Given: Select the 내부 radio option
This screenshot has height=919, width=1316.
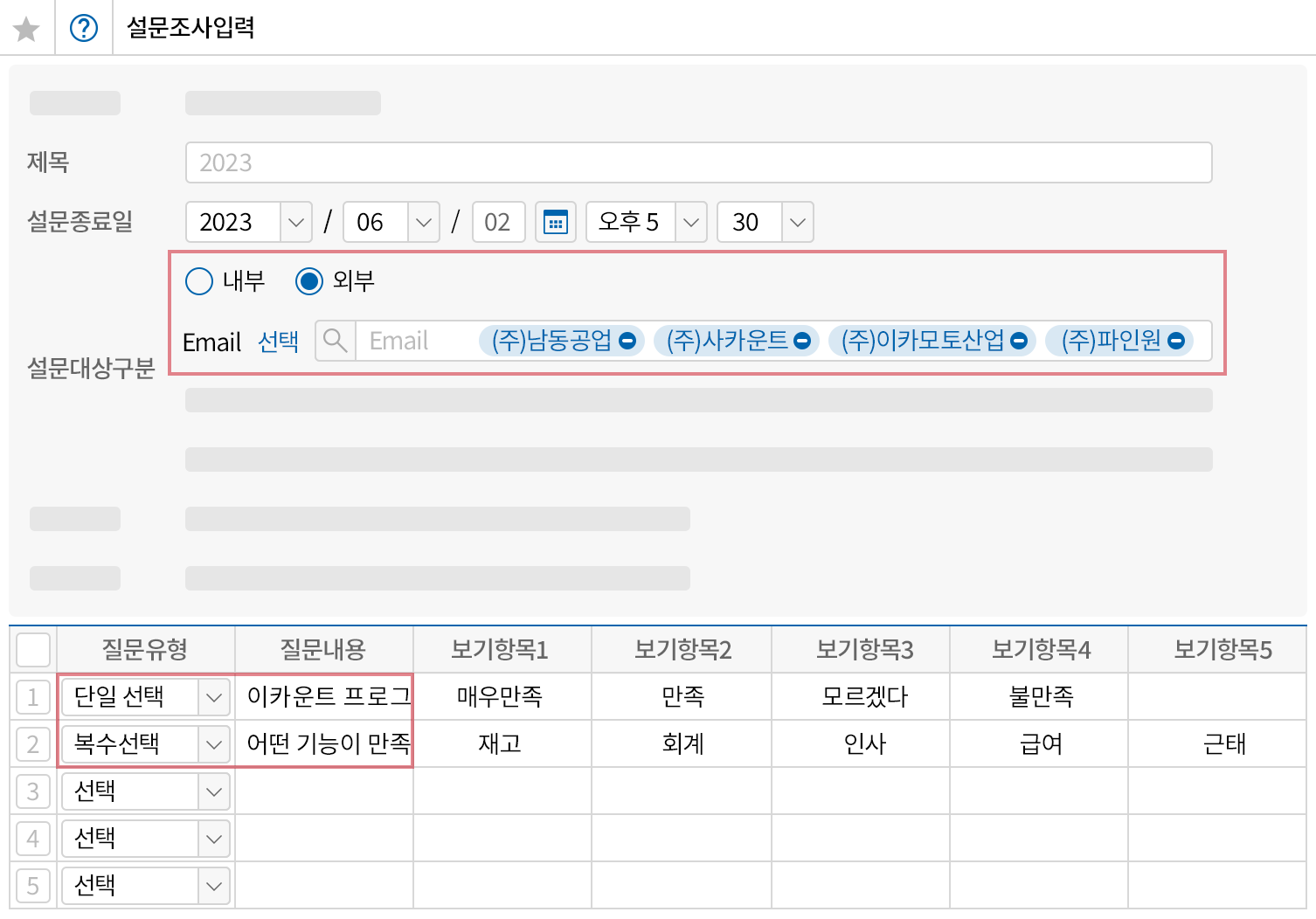Looking at the screenshot, I should 199,281.
